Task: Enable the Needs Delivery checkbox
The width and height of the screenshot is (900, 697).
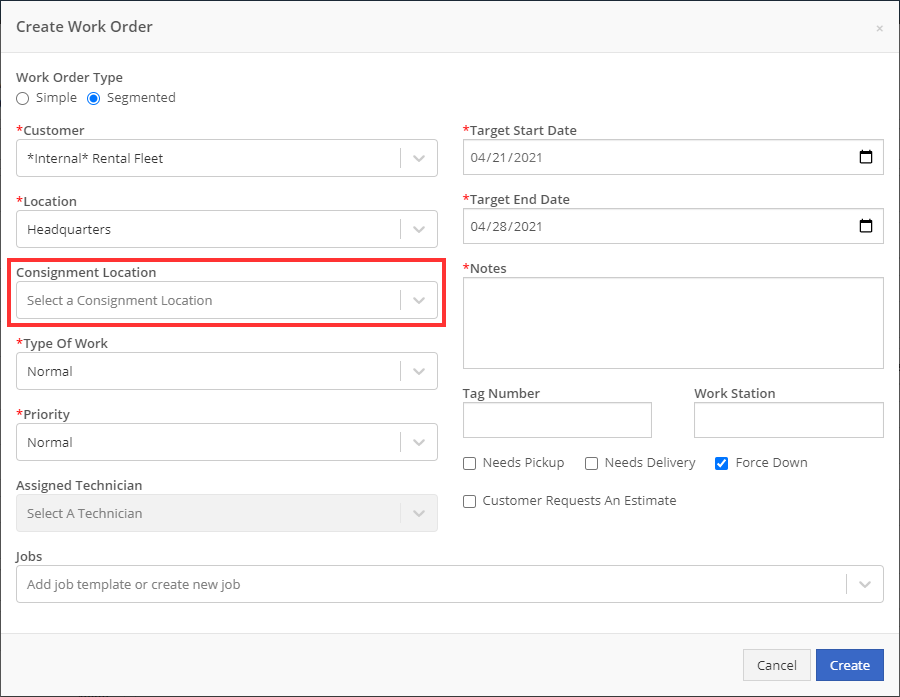Action: pyautogui.click(x=591, y=463)
